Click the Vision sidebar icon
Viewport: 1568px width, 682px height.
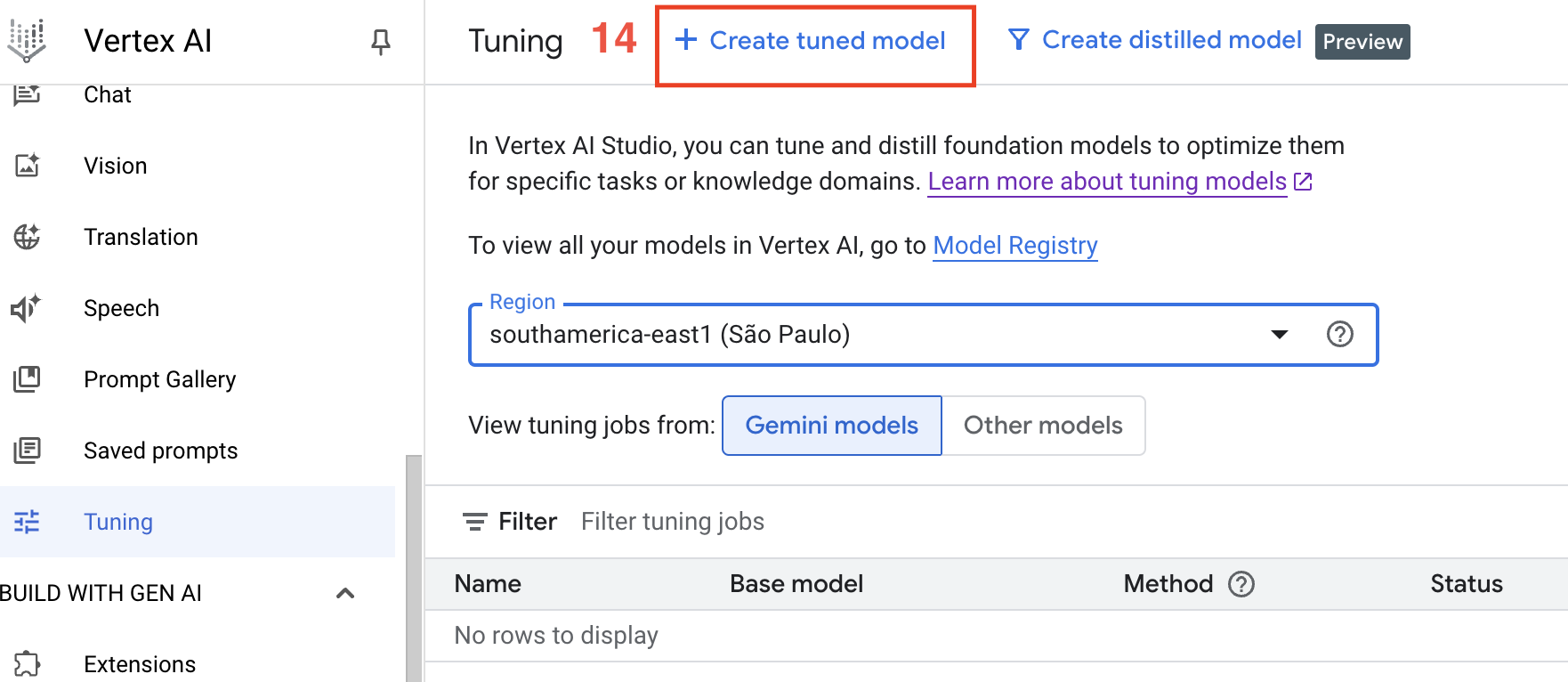coord(27,166)
